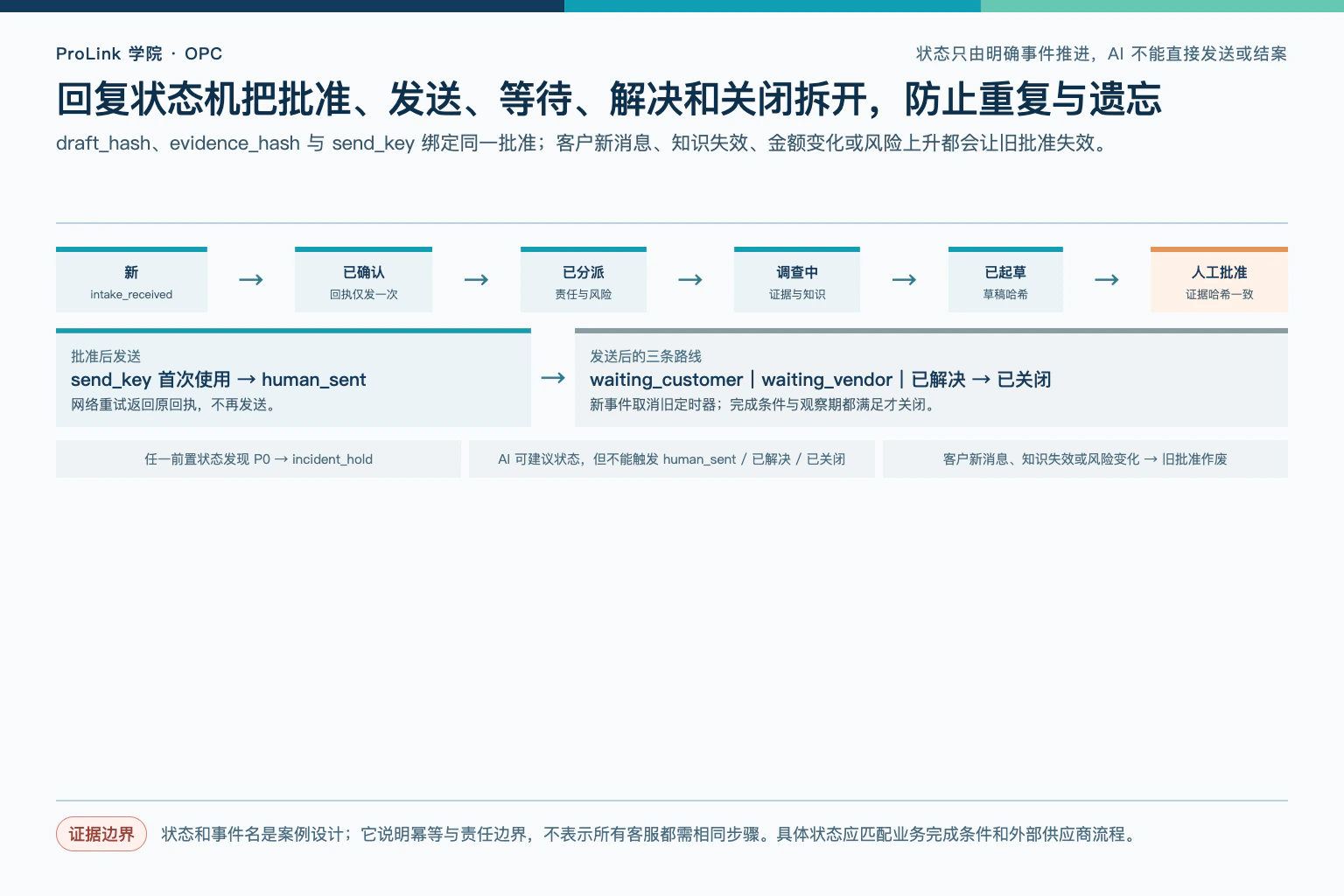Click the '草稿哈希' caption
Screen dimensions: 1344x896
(x=1005, y=294)
